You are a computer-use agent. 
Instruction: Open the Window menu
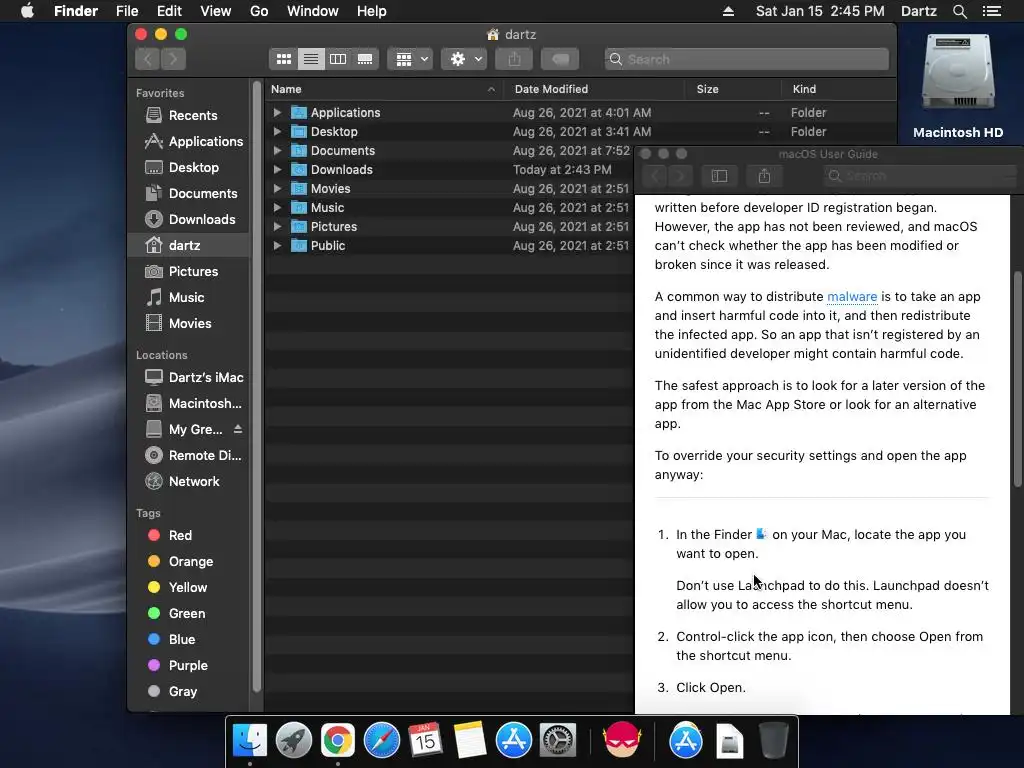(313, 11)
